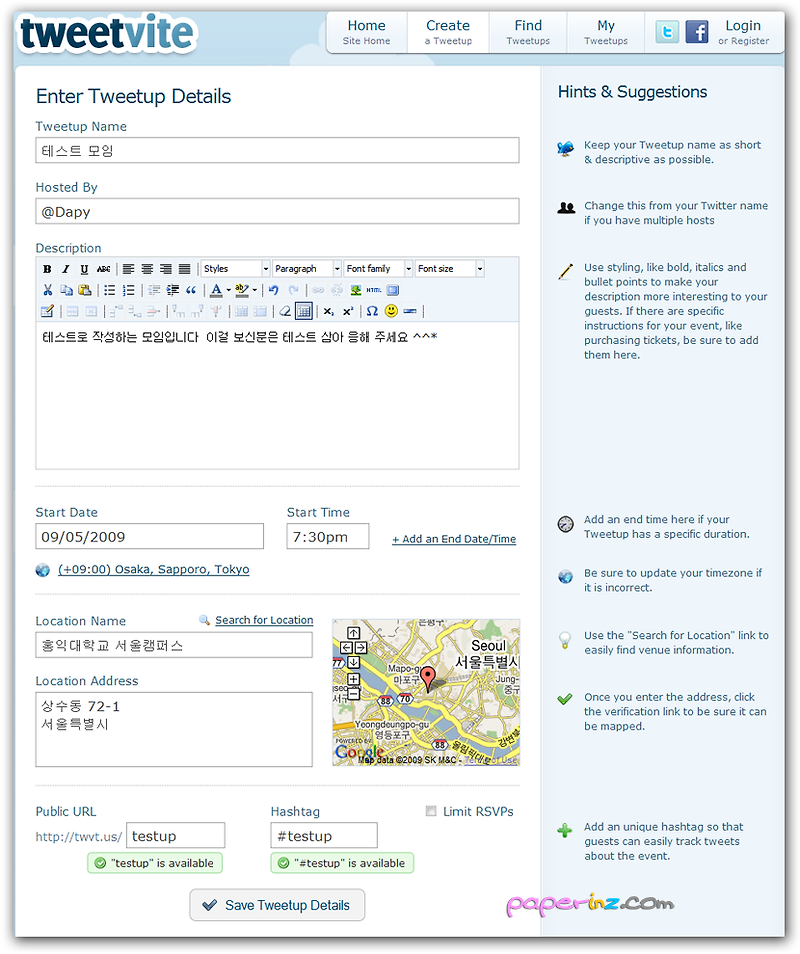Open the Styles dropdown

click(x=235, y=269)
